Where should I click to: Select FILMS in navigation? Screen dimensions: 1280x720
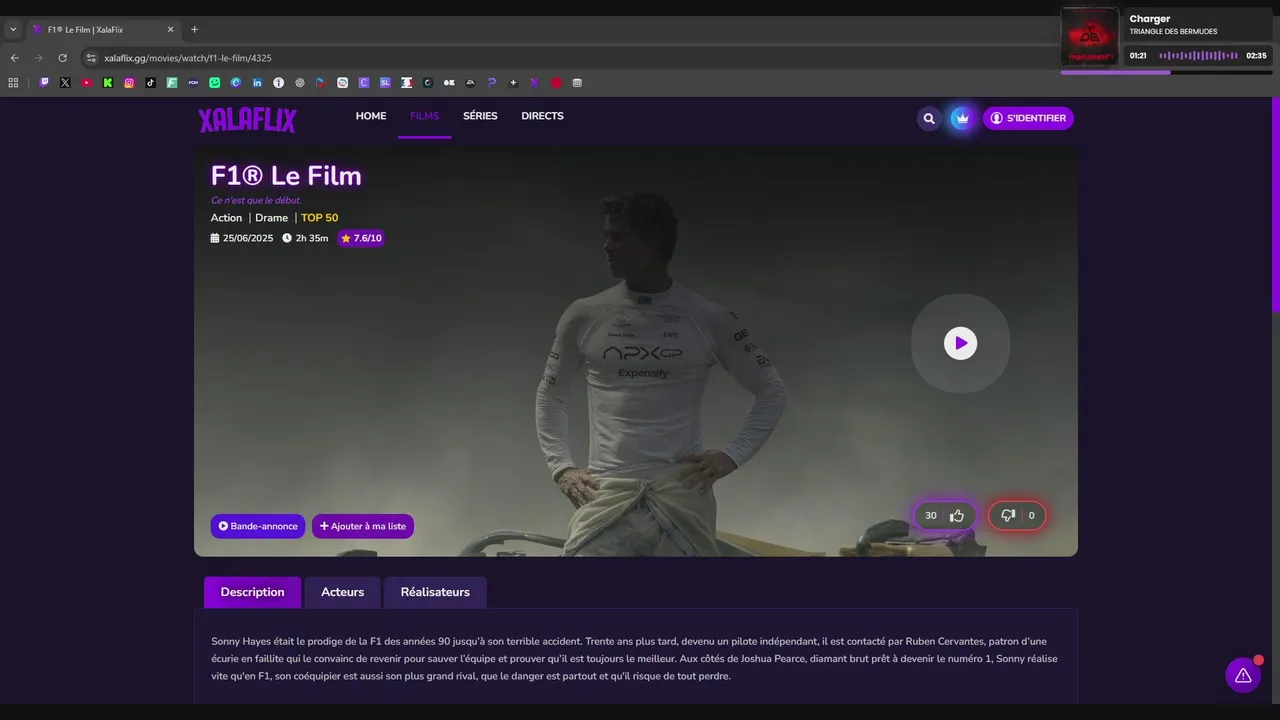coord(424,116)
